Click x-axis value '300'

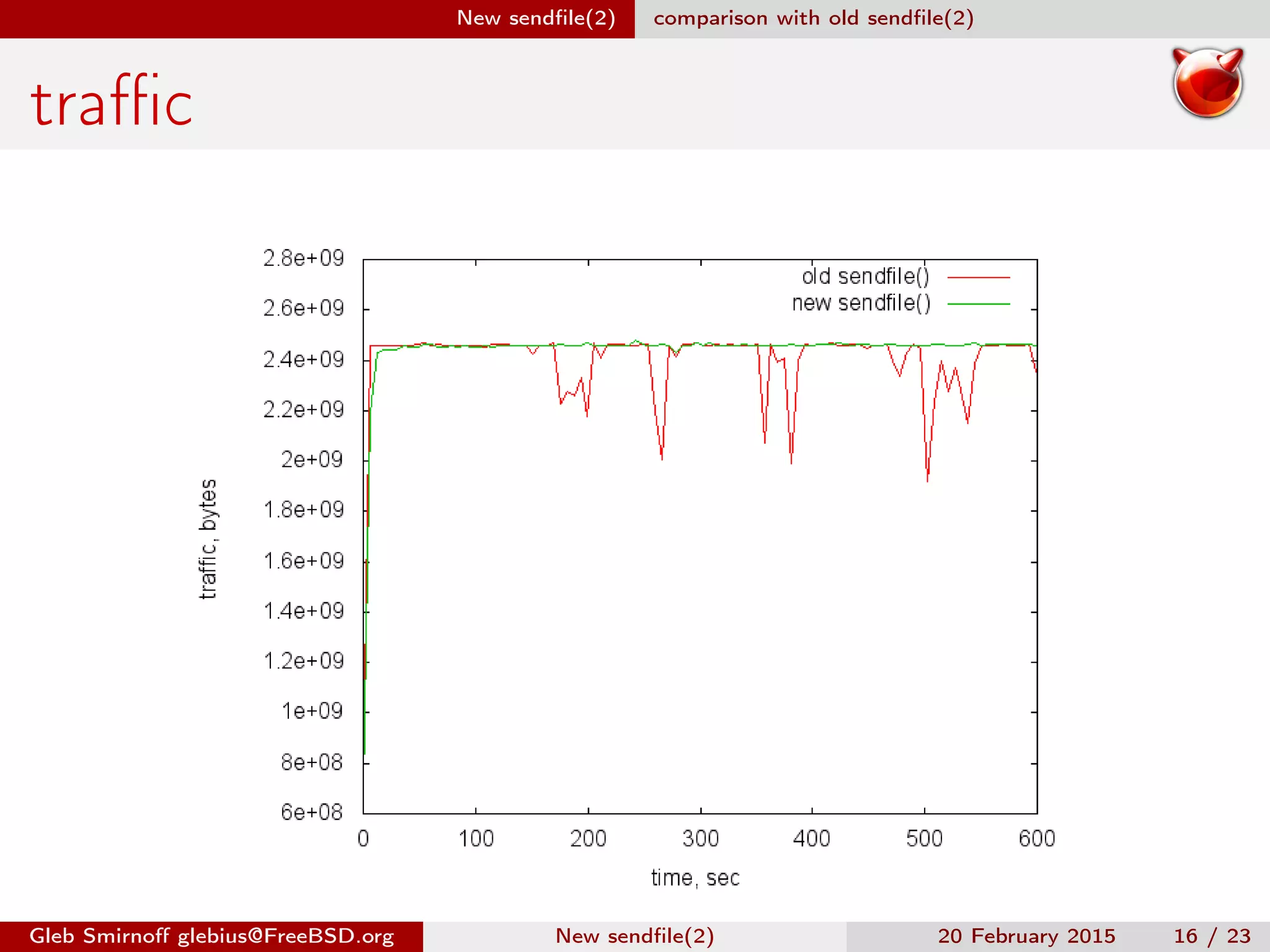(x=701, y=839)
